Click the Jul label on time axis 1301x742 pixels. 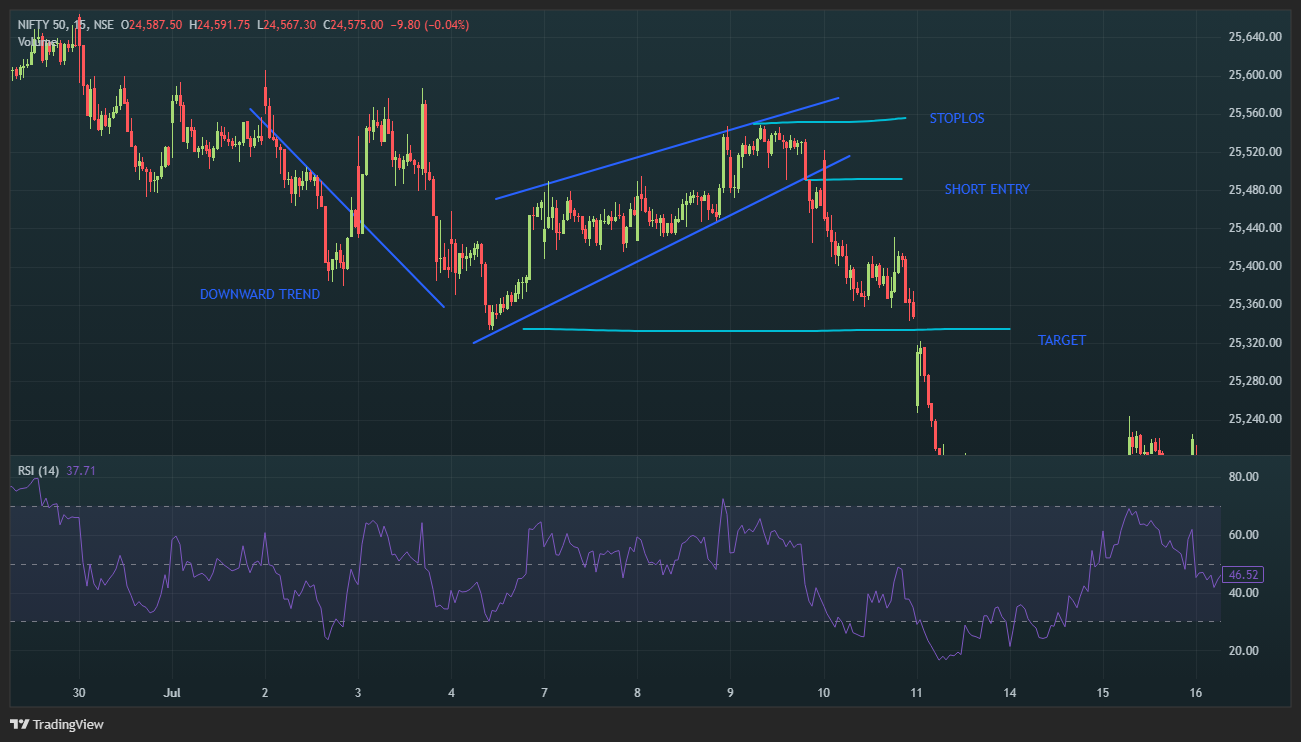point(173,692)
